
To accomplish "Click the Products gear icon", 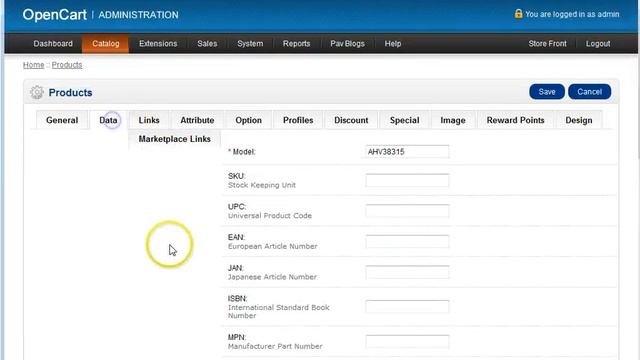I will pyautogui.click(x=37, y=93).
